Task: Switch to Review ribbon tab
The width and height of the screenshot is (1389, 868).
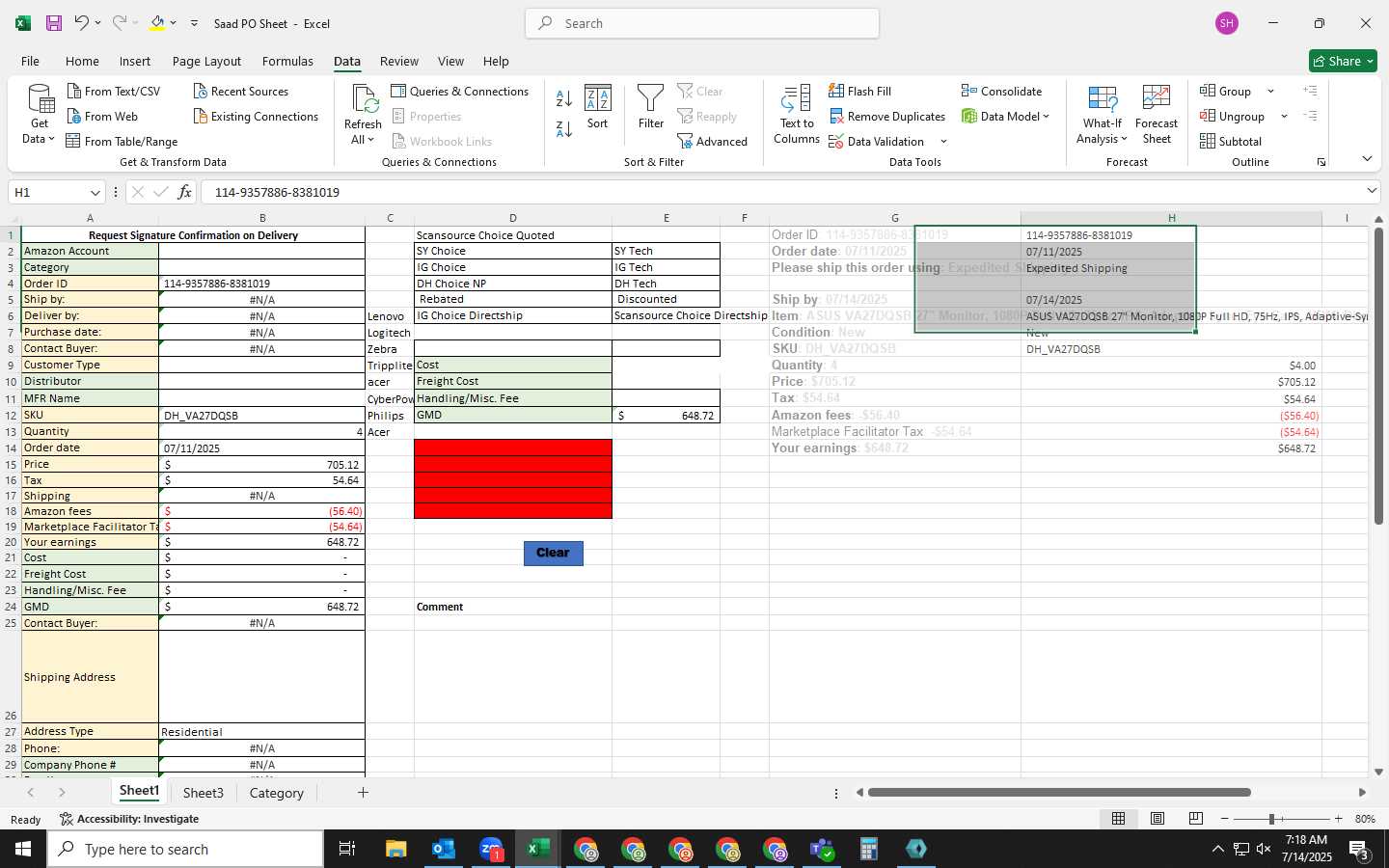Action: click(x=399, y=61)
